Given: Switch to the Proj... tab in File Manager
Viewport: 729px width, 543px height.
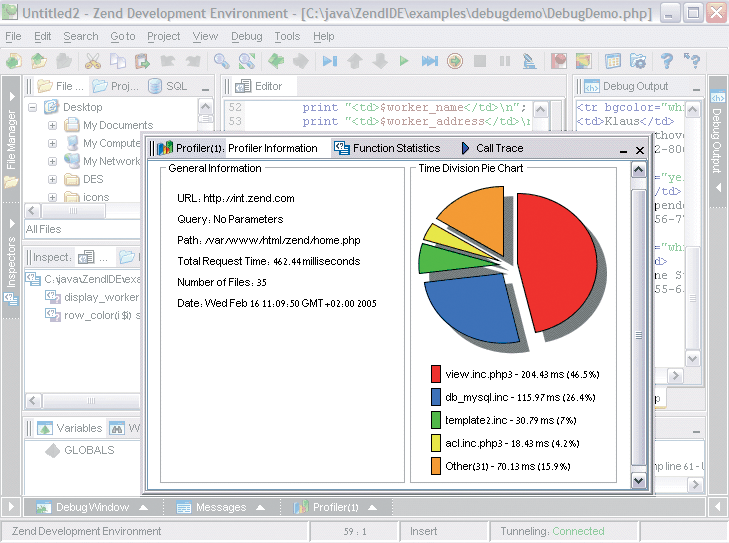Looking at the screenshot, I should point(115,86).
